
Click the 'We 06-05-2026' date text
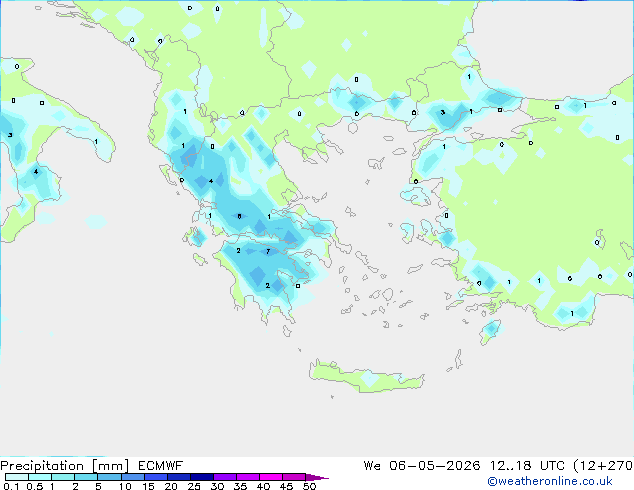[422, 466]
